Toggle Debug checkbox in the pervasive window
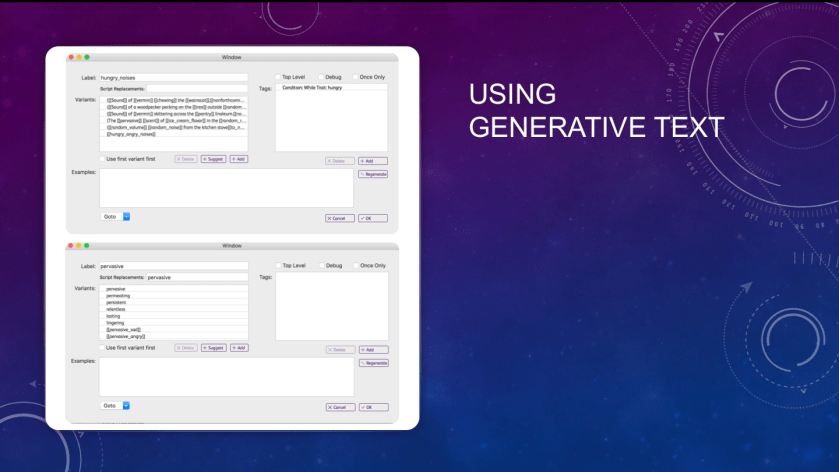The image size is (839, 472). tap(321, 266)
